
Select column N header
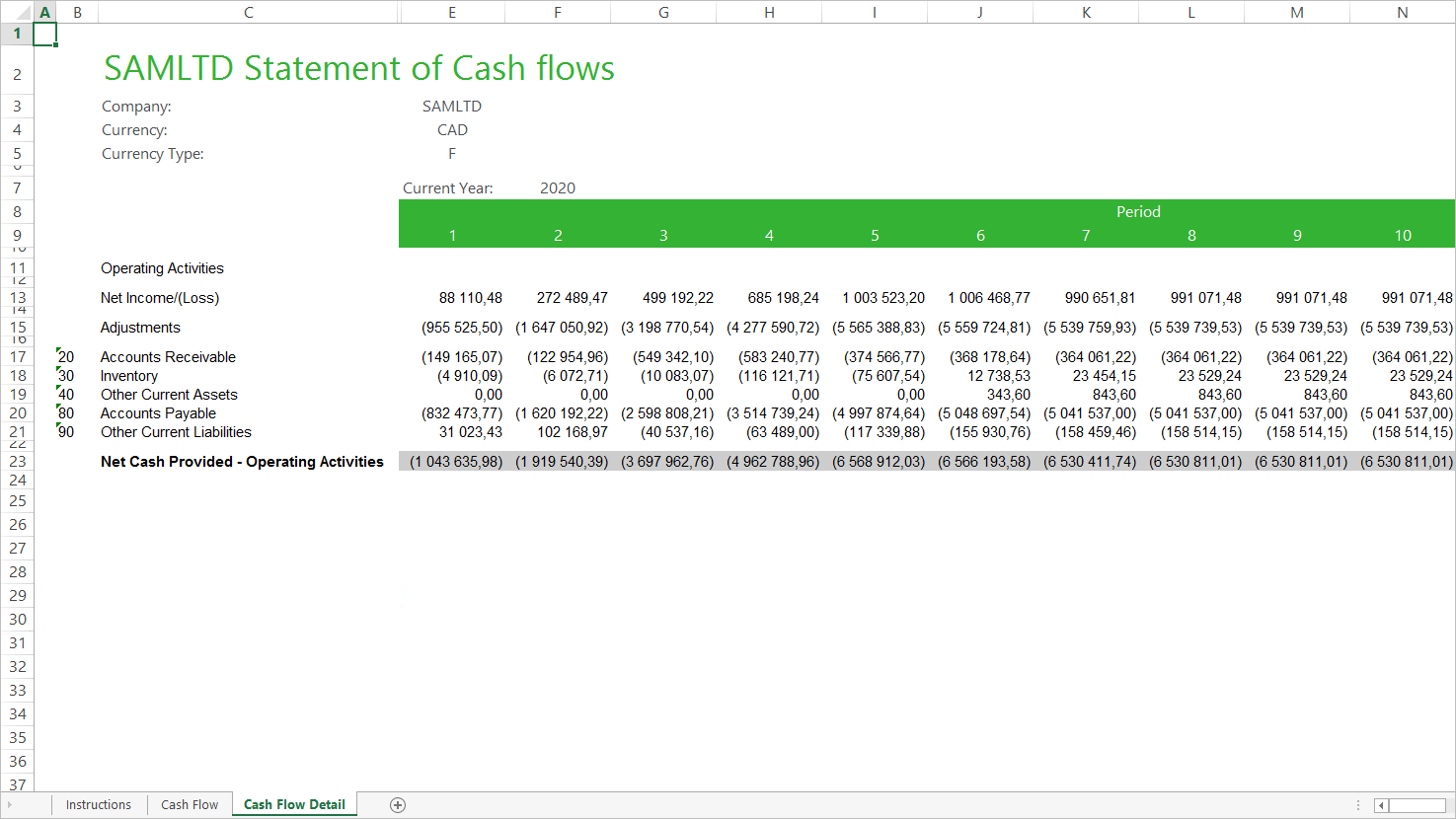coord(1403,12)
